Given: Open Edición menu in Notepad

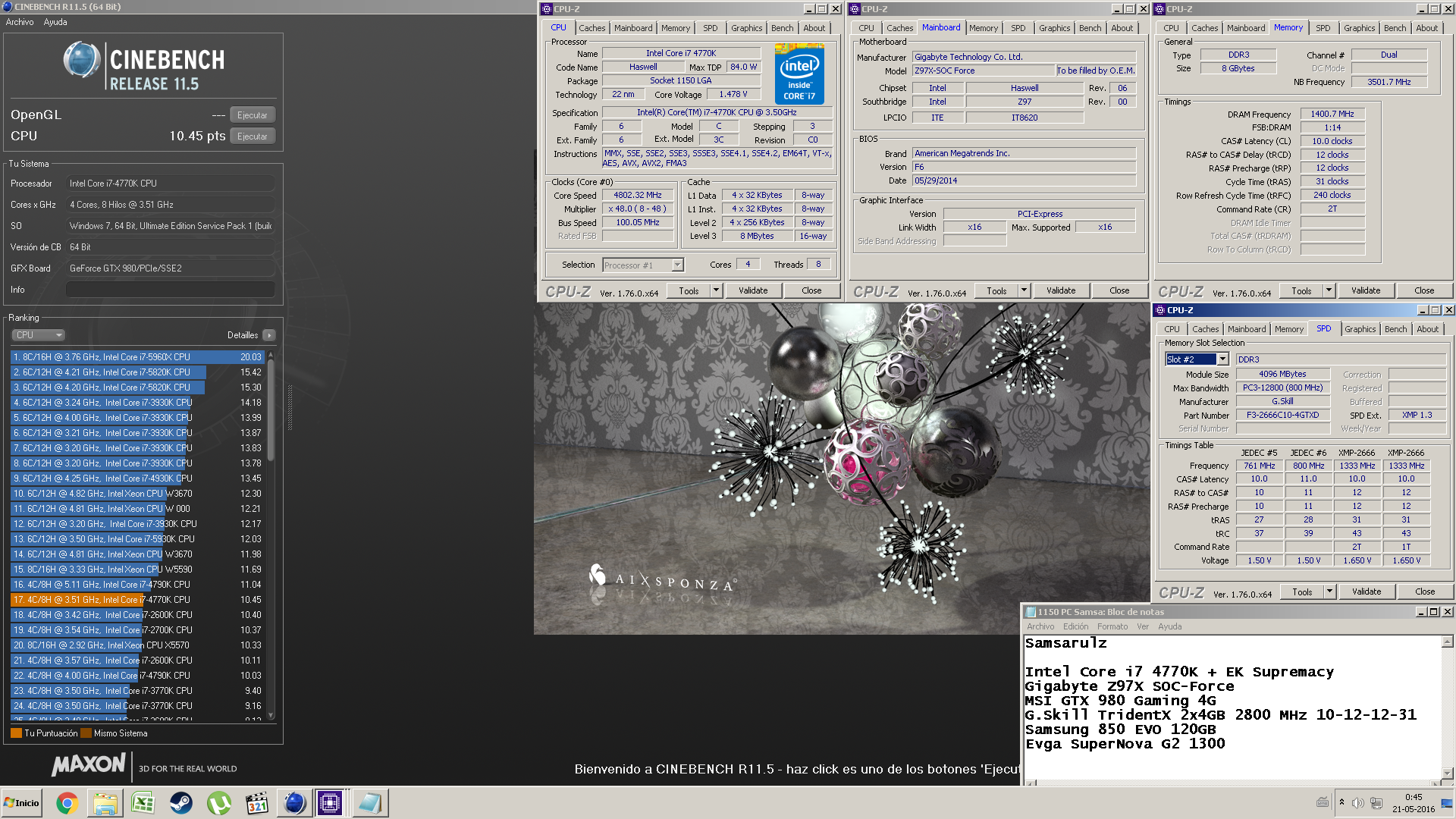Looking at the screenshot, I should pyautogui.click(x=1075, y=626).
